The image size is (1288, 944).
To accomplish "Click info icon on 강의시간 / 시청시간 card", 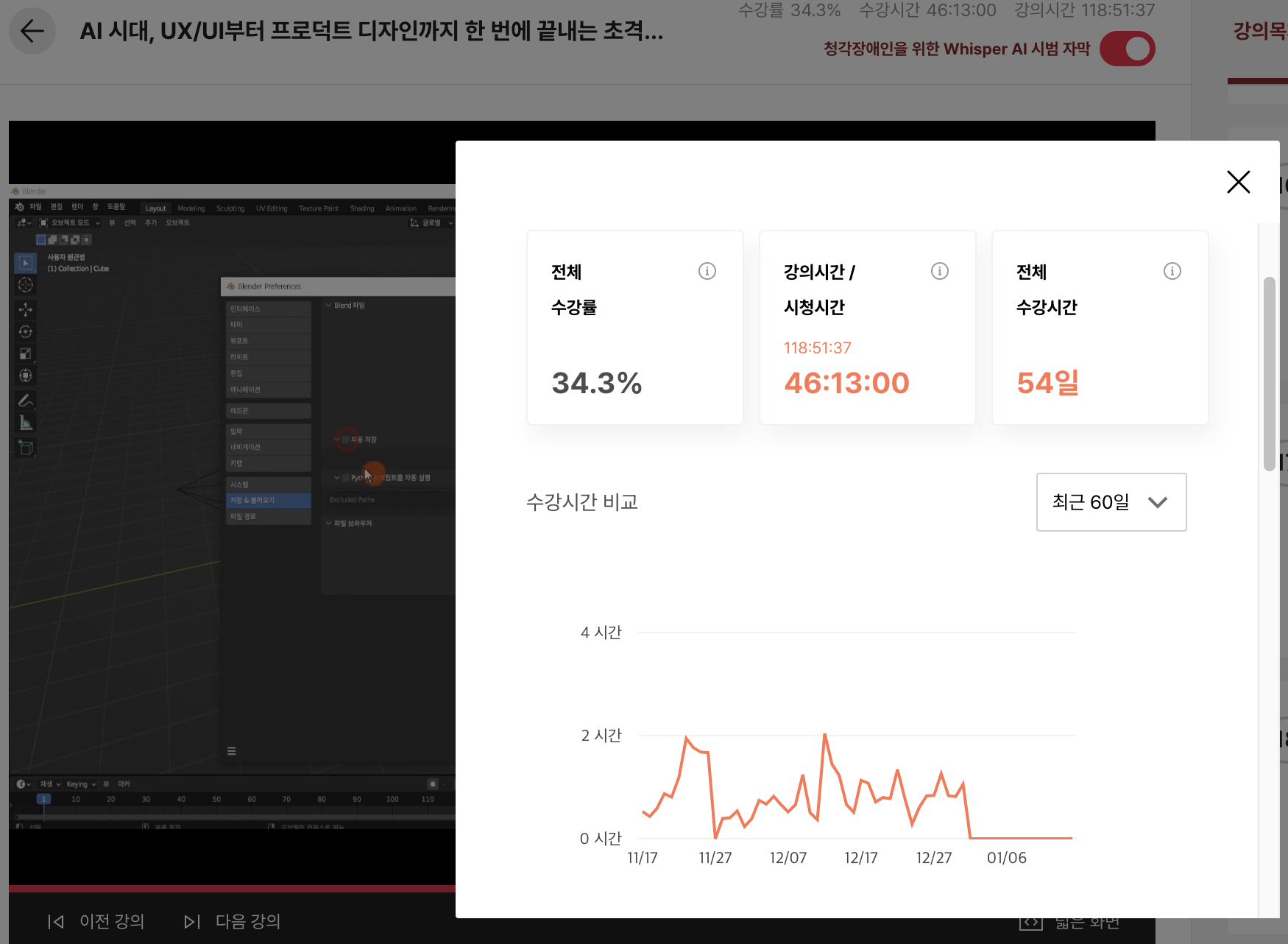I will pyautogui.click(x=940, y=271).
